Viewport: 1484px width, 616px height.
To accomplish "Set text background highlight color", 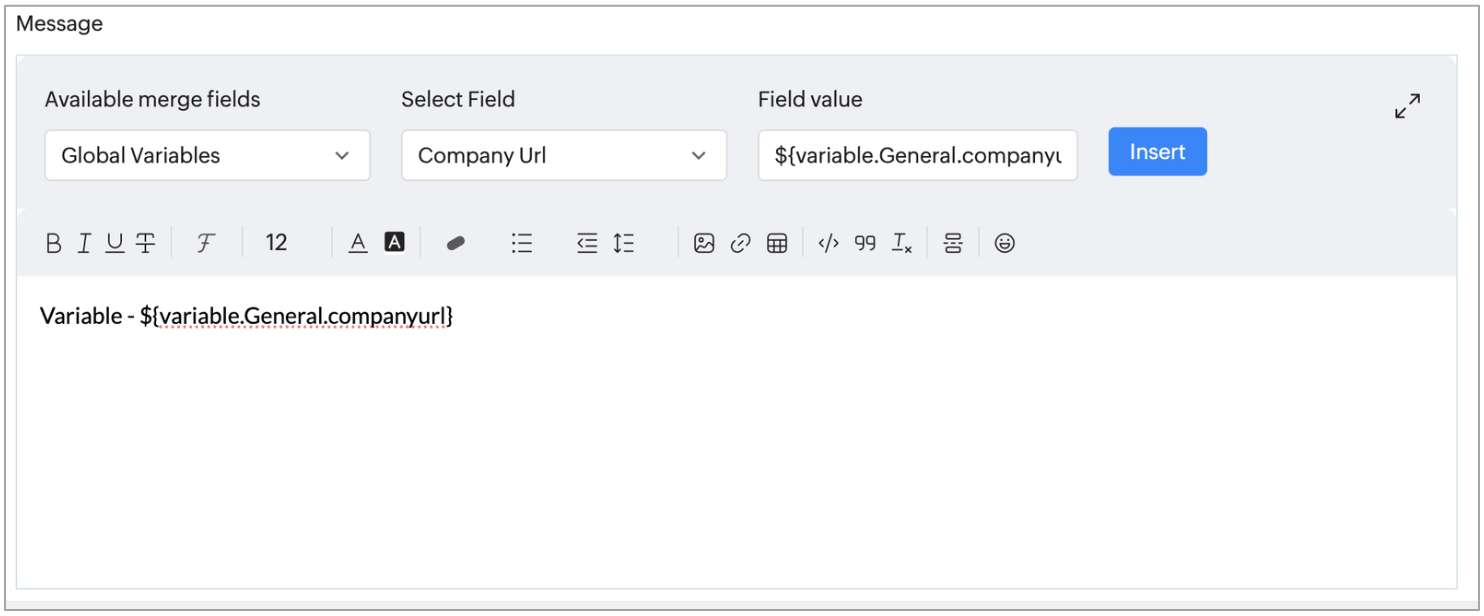I will (x=395, y=243).
